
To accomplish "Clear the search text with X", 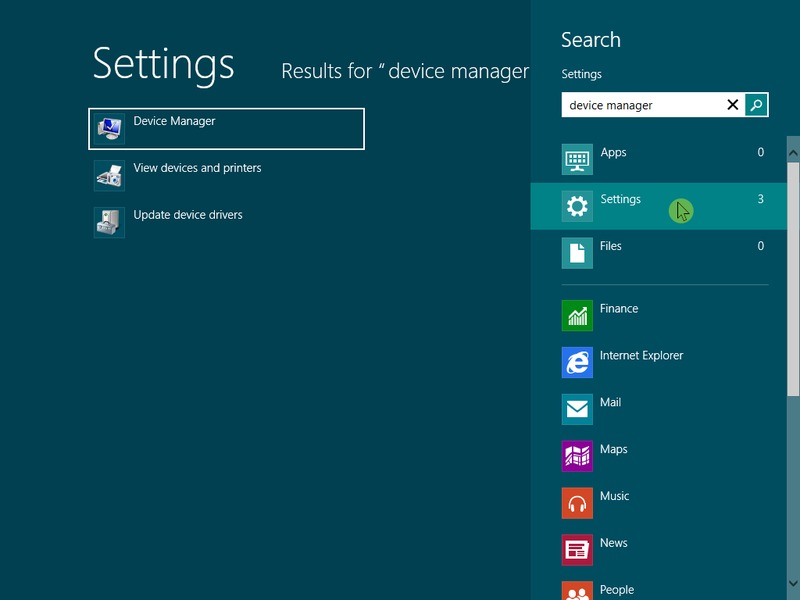I will pos(732,105).
